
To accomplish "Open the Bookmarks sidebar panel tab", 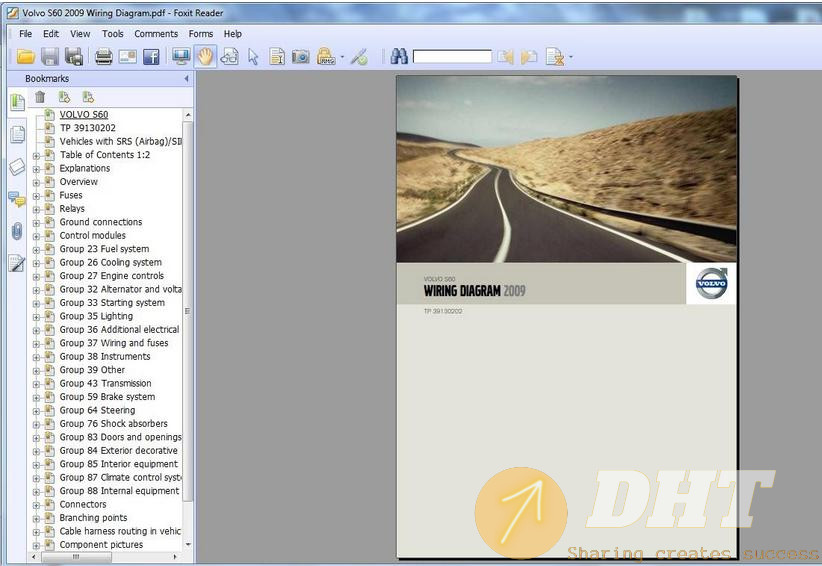I will point(17,102).
